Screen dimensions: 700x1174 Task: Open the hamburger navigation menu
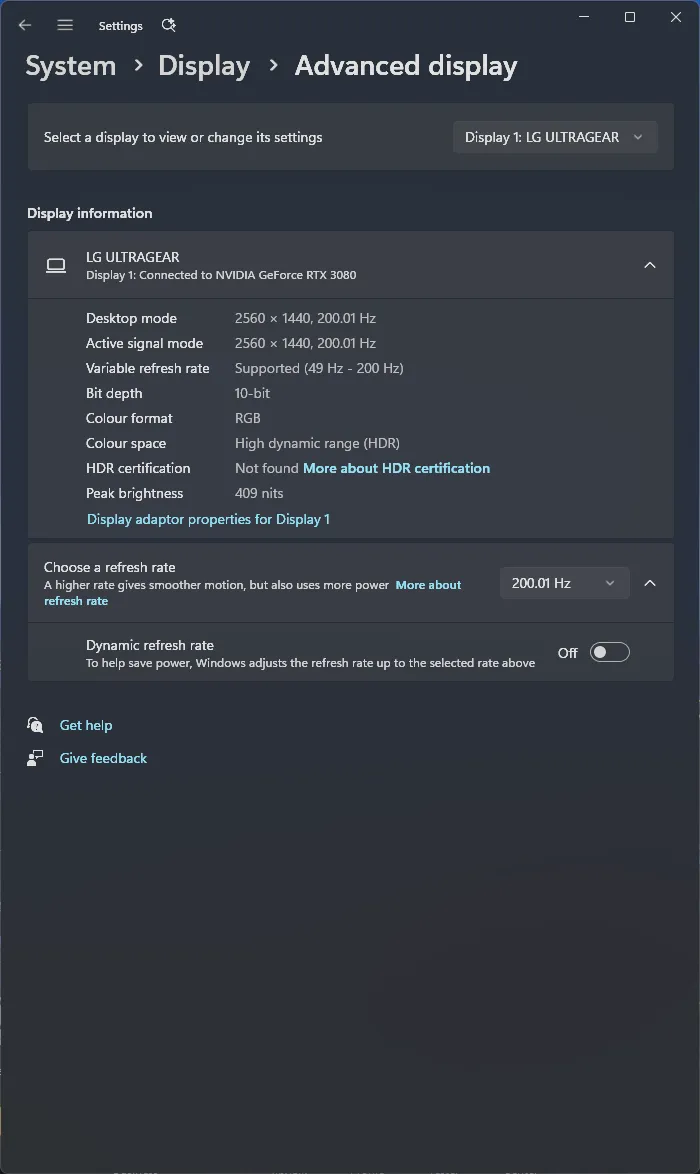pyautogui.click(x=65, y=25)
